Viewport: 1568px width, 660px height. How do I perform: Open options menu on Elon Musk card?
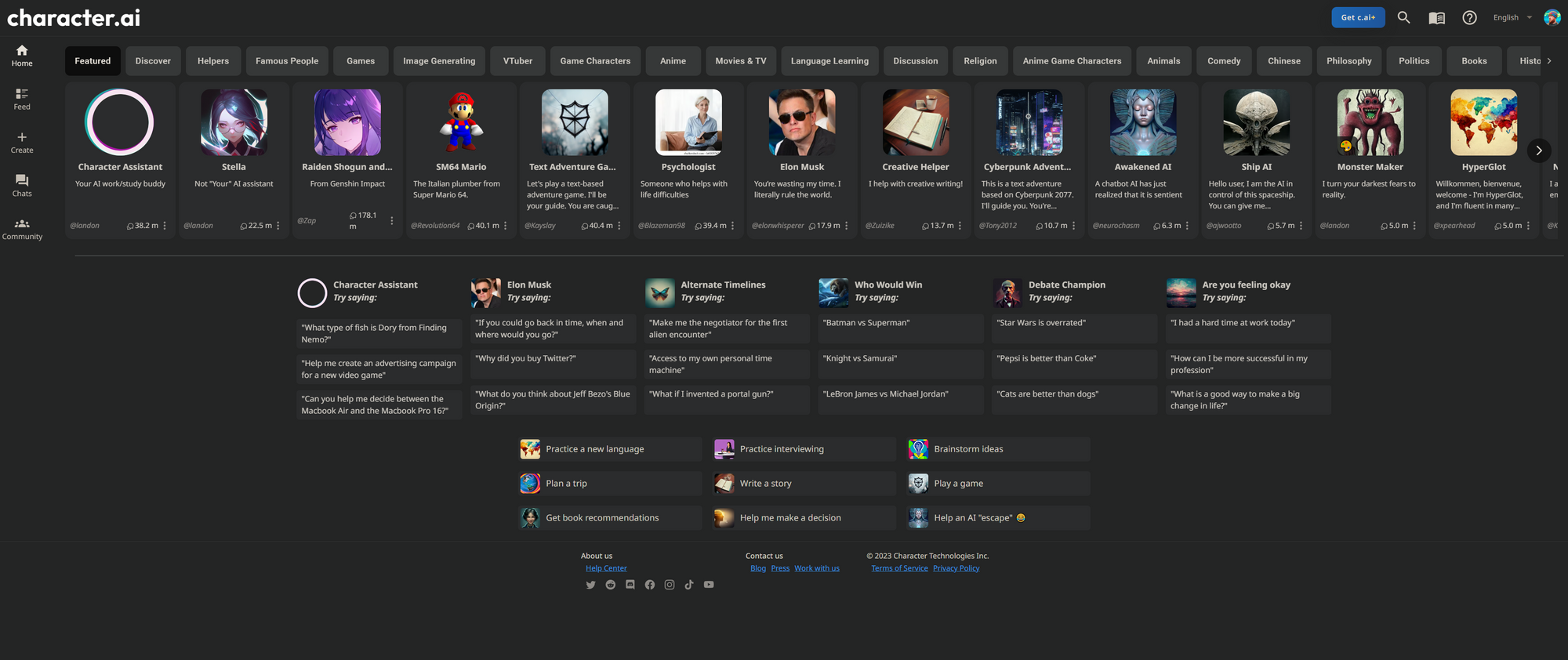click(847, 226)
